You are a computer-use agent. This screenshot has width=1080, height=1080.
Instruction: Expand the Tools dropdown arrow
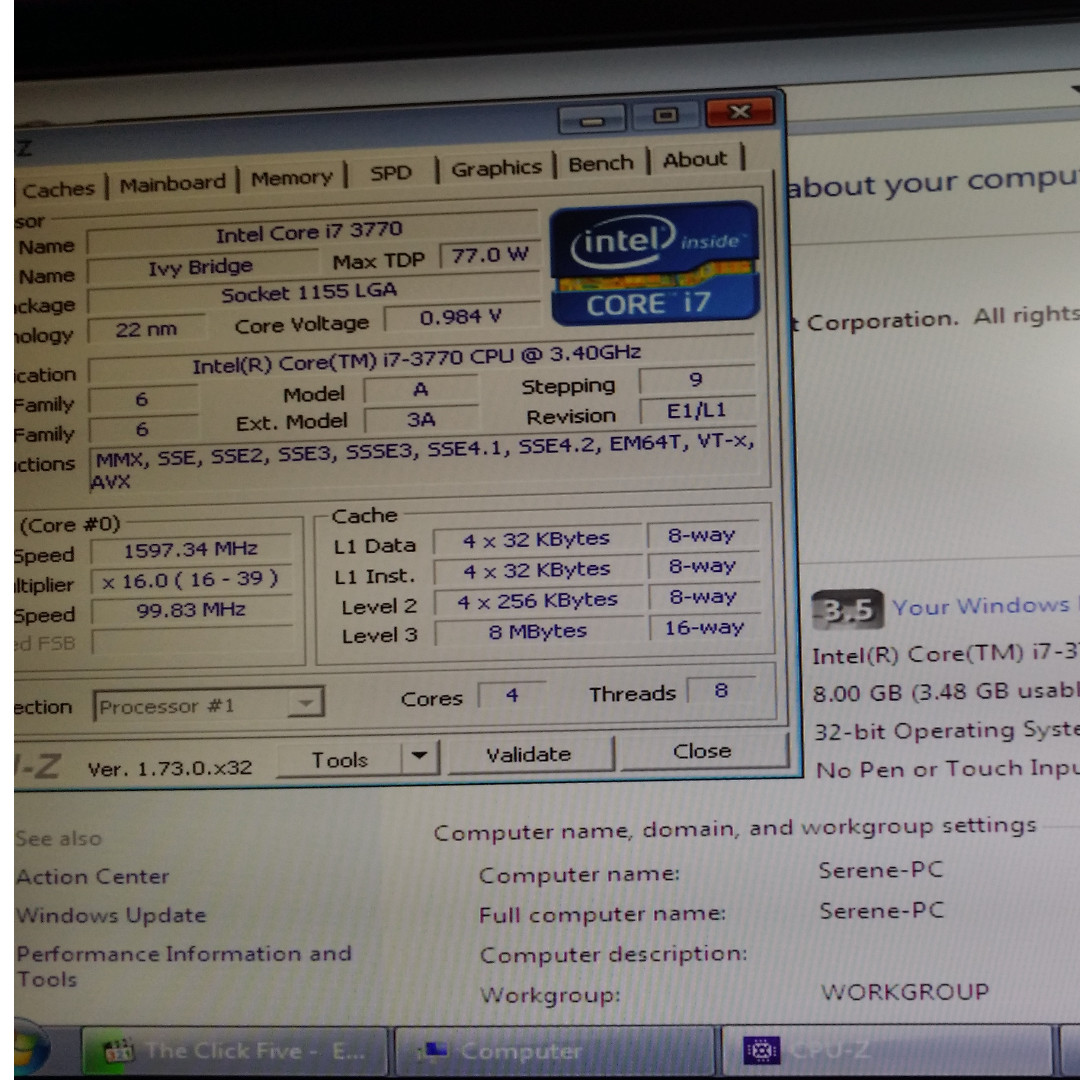tap(420, 756)
